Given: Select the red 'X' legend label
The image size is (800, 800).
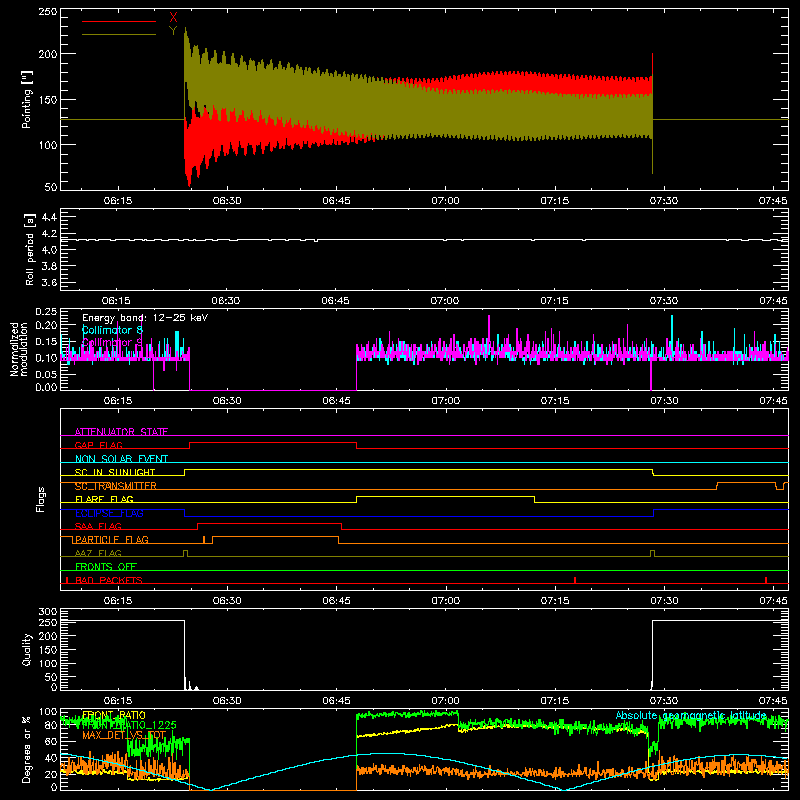Looking at the screenshot, I should [173, 18].
